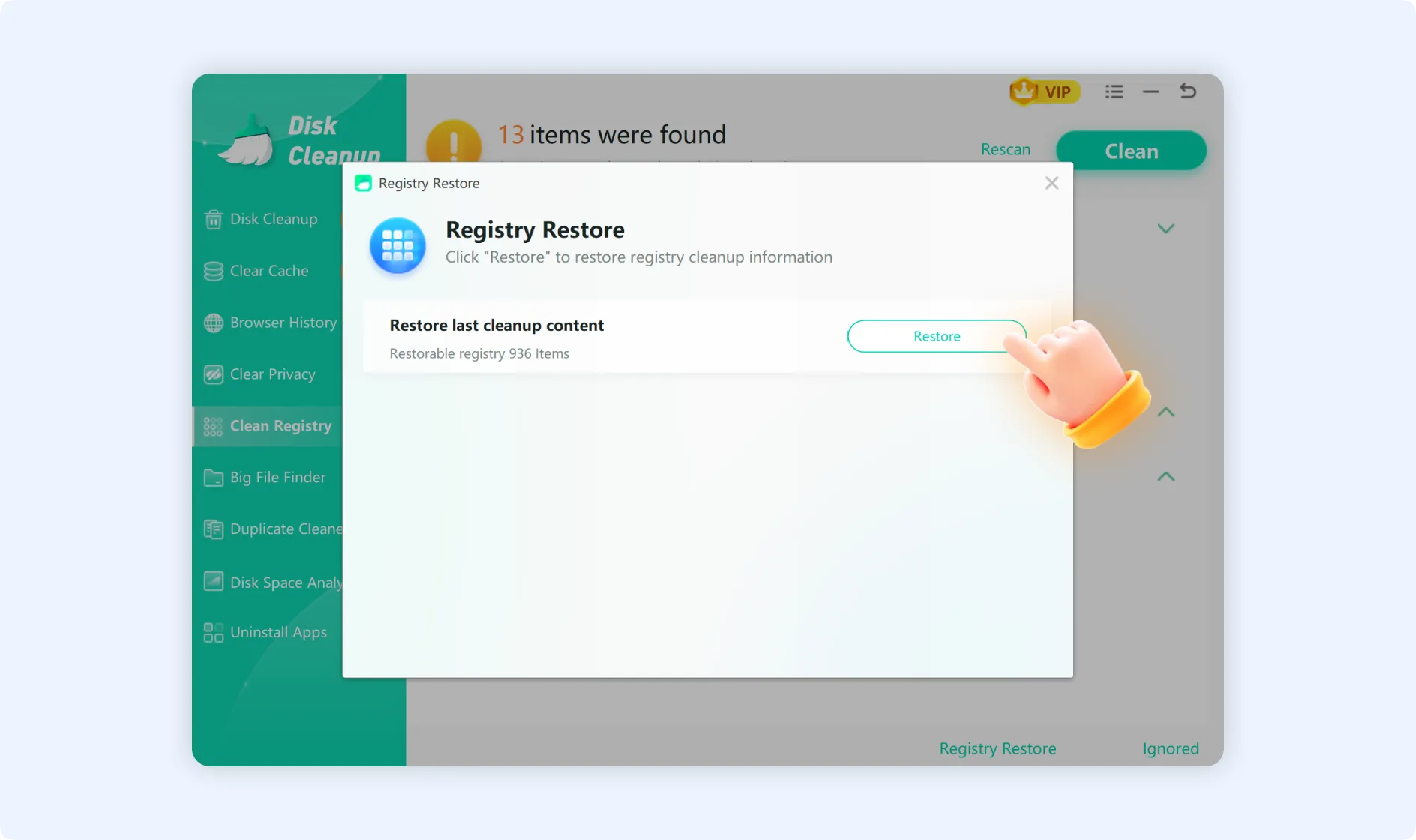Viewport: 1416px width, 840px height.
Task: Select the Duplicate Cleaner tool
Action: (285, 529)
